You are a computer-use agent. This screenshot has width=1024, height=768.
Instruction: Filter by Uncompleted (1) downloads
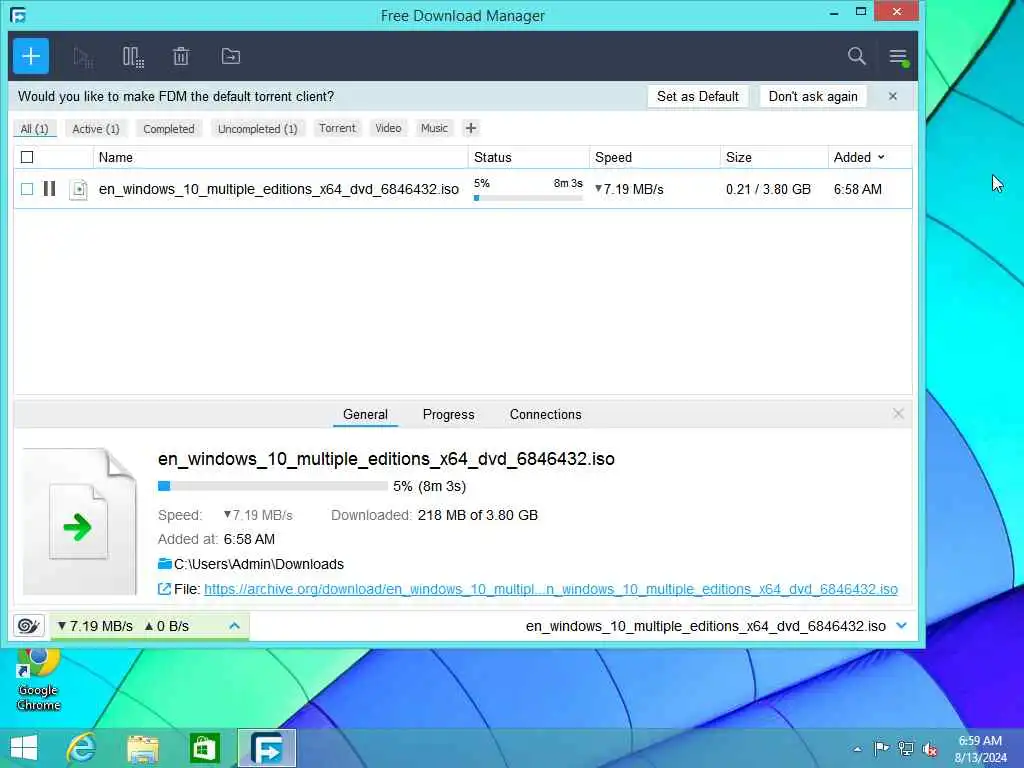tap(257, 129)
